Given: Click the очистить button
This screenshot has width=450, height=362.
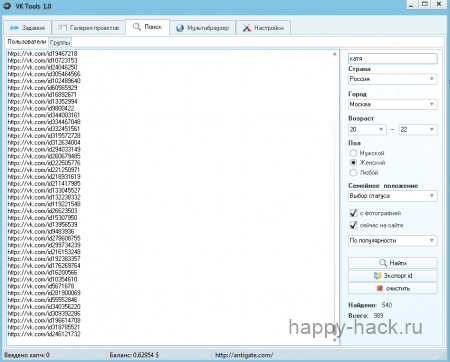Looking at the screenshot, I should pyautogui.click(x=393, y=288).
